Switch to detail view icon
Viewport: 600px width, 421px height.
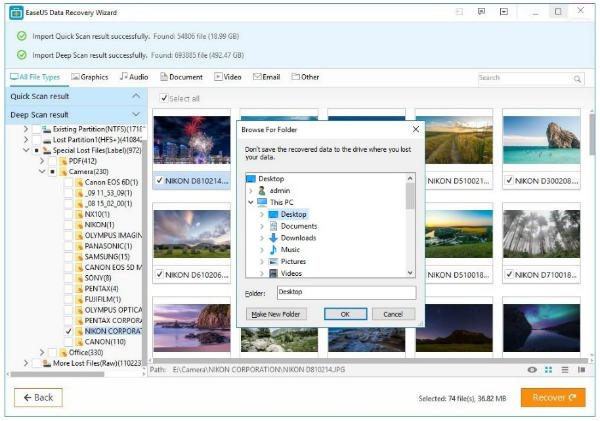[x=582, y=370]
